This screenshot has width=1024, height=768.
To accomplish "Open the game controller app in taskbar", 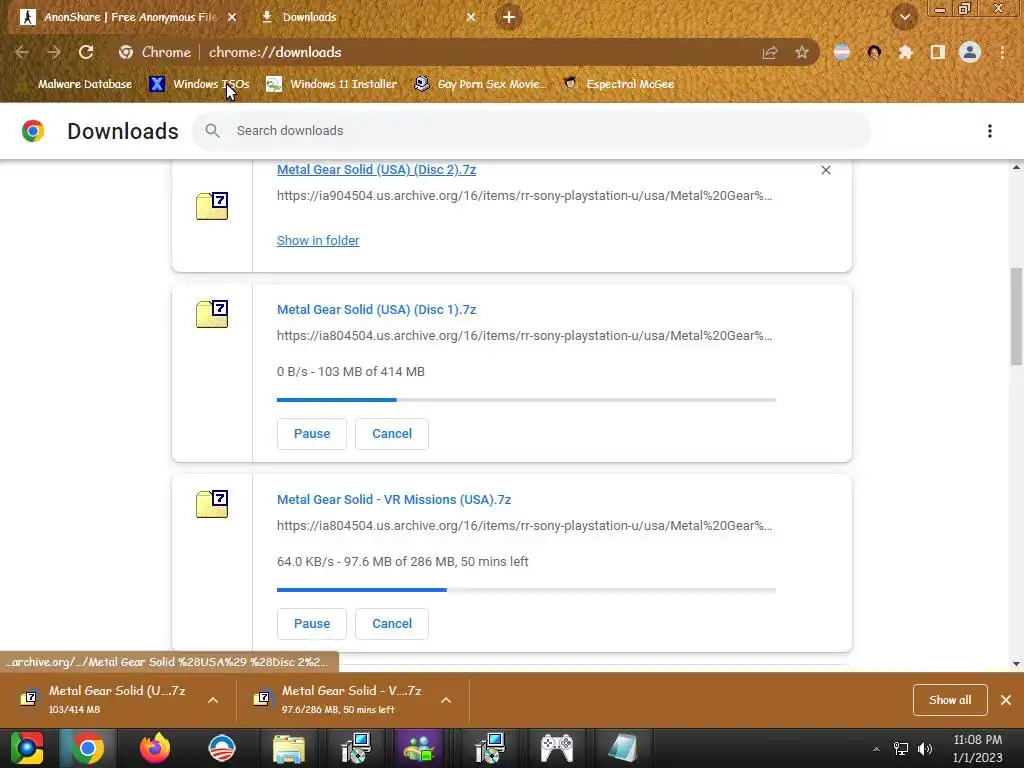I will pyautogui.click(x=556, y=748).
